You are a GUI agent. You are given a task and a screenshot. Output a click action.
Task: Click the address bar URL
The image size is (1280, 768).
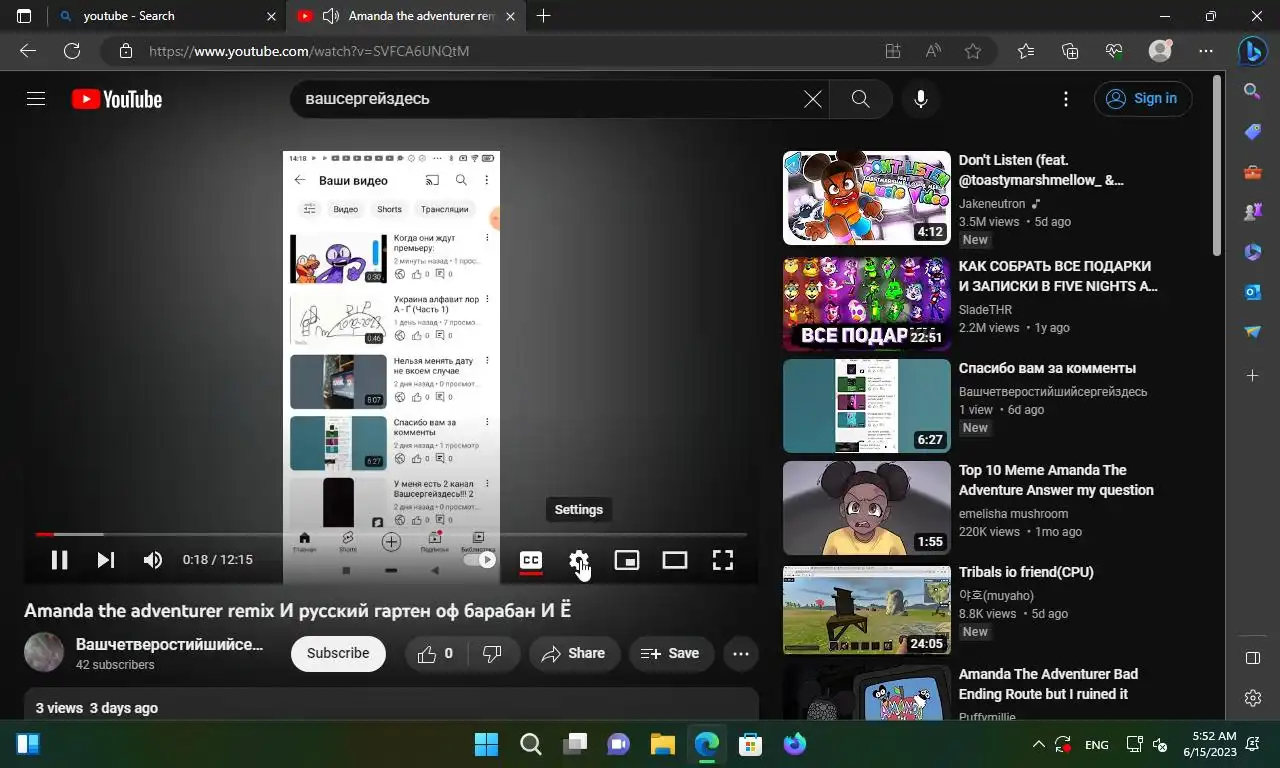click(309, 51)
